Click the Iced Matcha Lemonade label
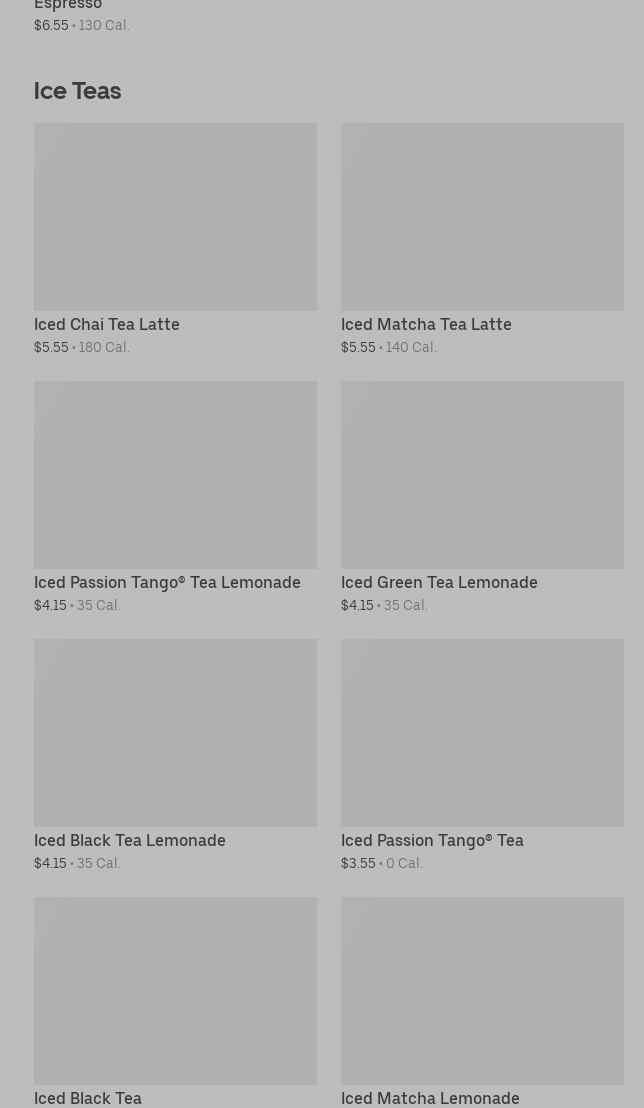The width and height of the screenshot is (644, 1108). [x=430, y=1097]
